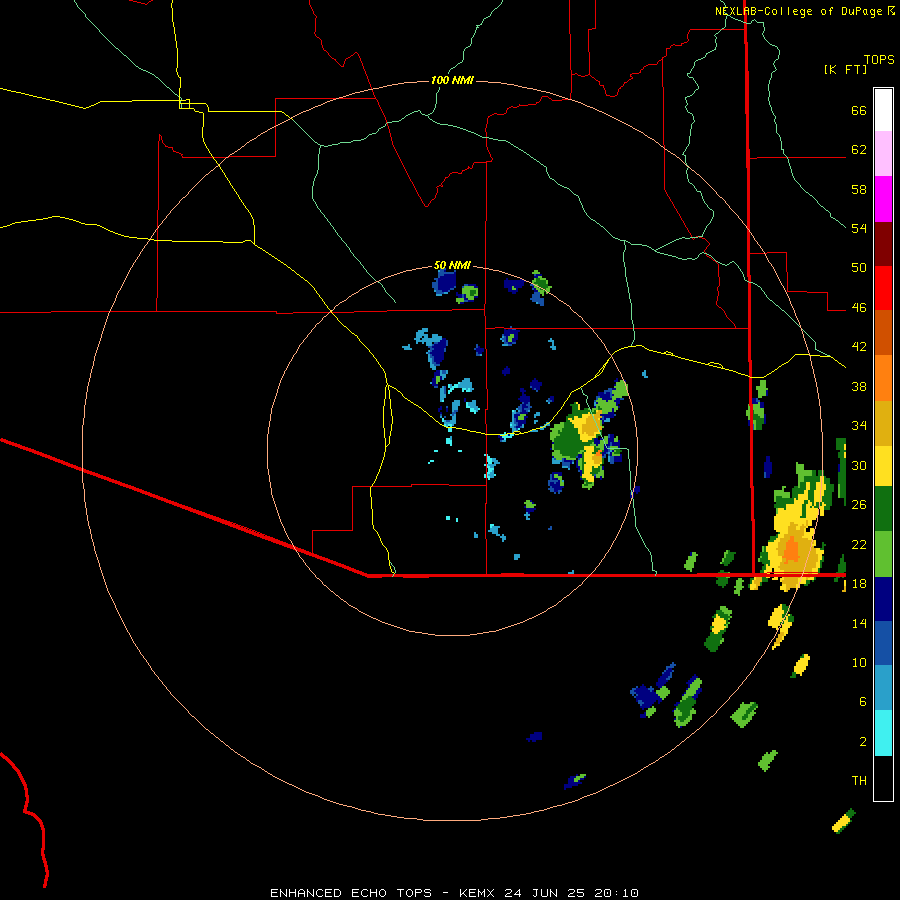Click the legend value 50
This screenshot has width=900, height=900.
(x=859, y=268)
